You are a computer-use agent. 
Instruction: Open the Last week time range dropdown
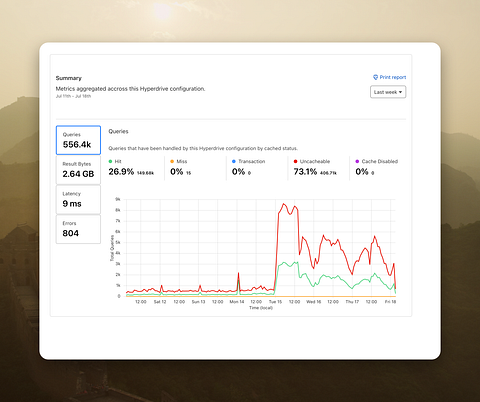pos(388,92)
